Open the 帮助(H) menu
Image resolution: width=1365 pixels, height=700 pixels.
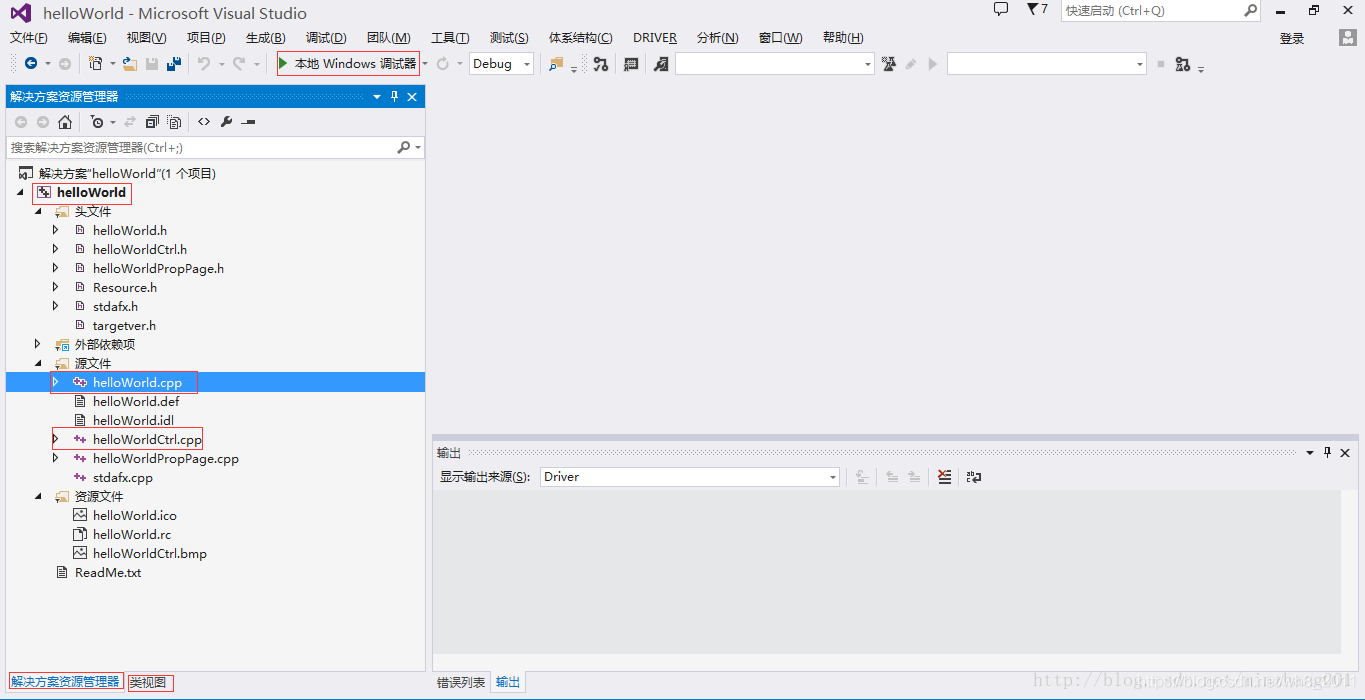(843, 38)
